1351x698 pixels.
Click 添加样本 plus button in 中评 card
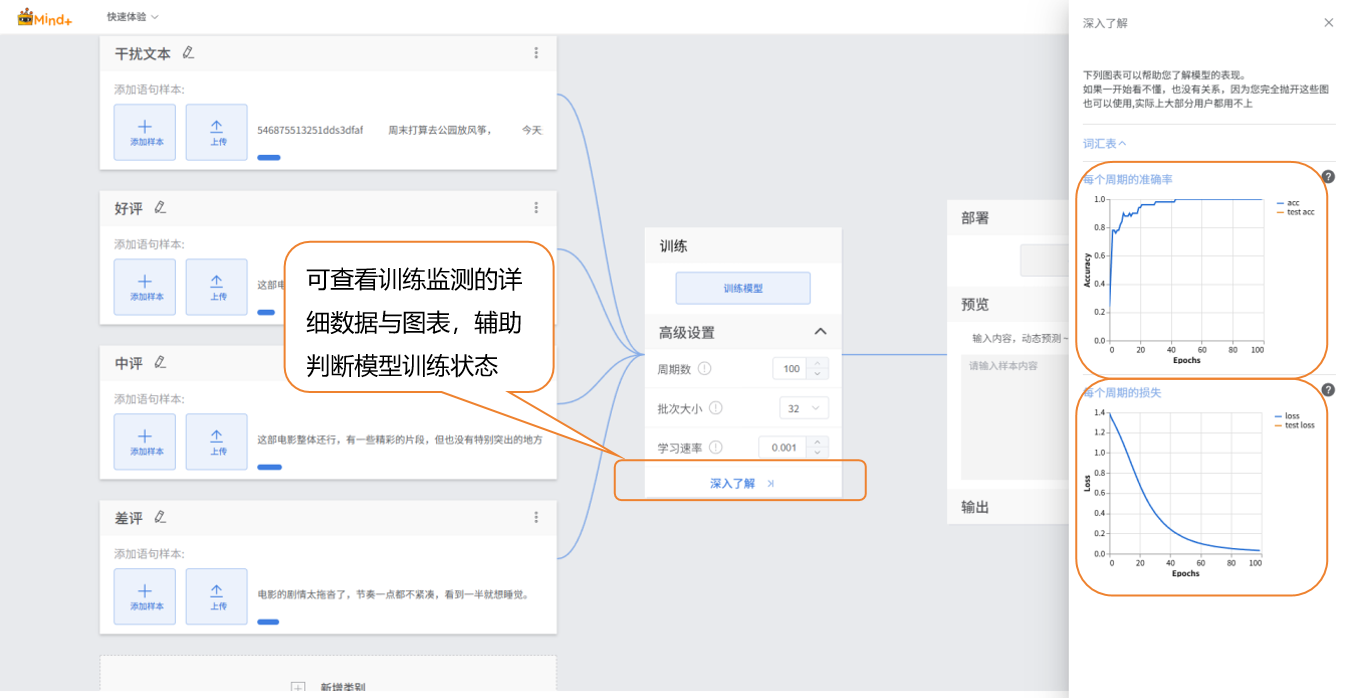[x=145, y=442]
